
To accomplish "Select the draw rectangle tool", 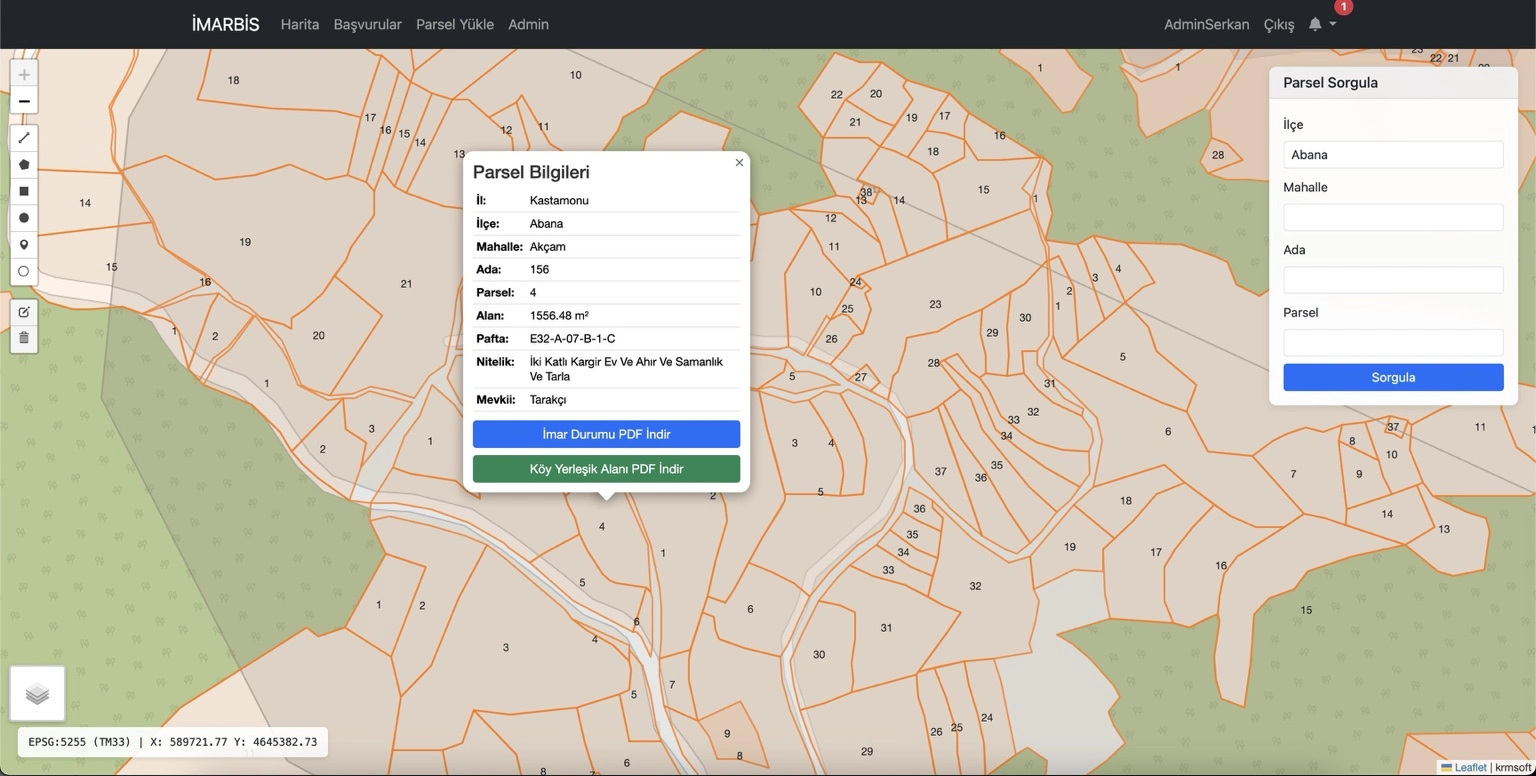I will pyautogui.click(x=24, y=191).
